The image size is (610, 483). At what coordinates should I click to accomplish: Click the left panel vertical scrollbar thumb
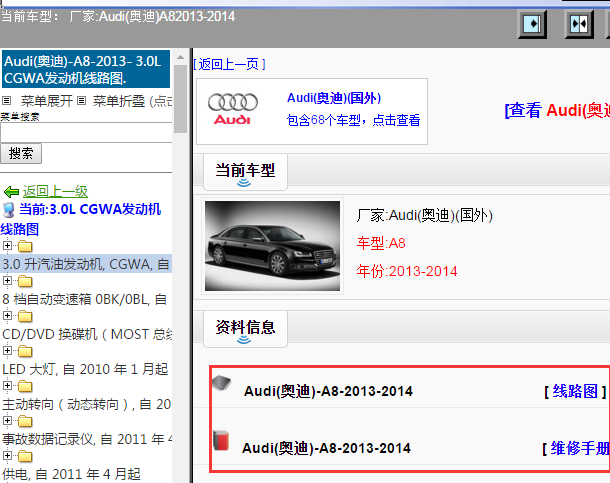(x=181, y=99)
